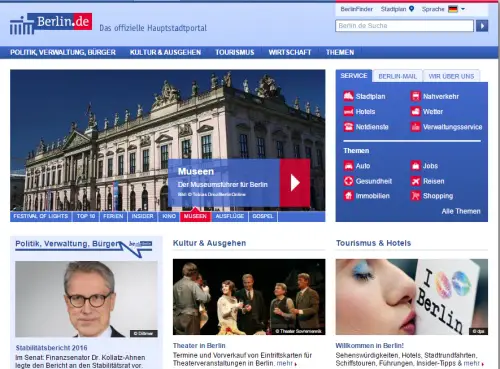Select the Nahverkehr train icon
The width and height of the screenshot is (500, 369).
415,96
